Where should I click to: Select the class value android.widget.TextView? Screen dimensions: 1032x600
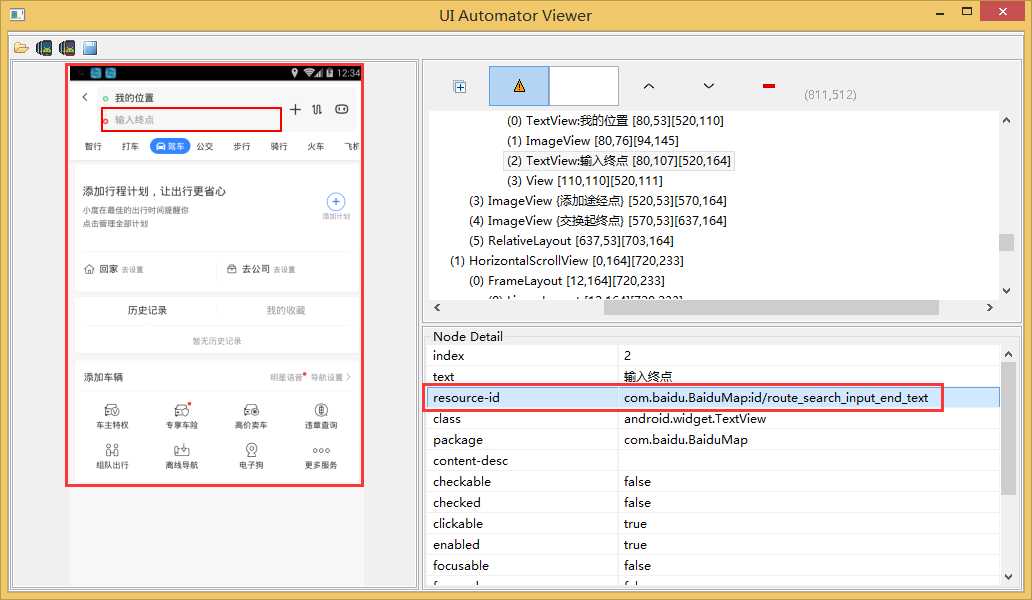coord(694,418)
